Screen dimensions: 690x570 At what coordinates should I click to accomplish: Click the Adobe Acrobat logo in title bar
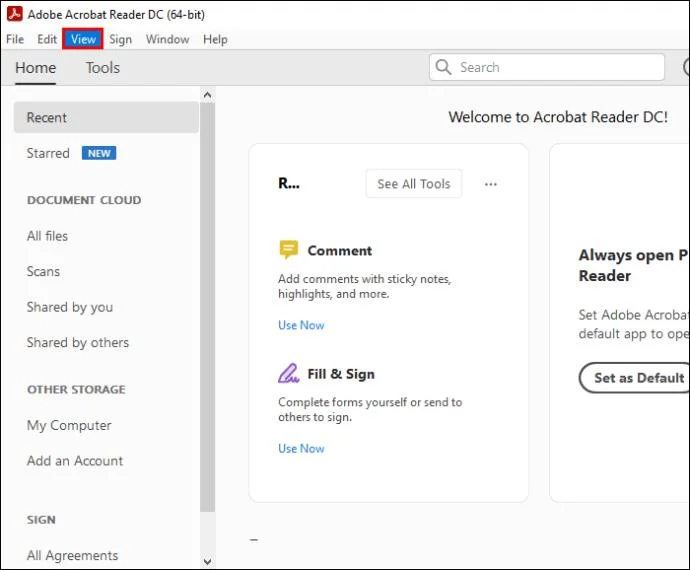click(x=15, y=14)
